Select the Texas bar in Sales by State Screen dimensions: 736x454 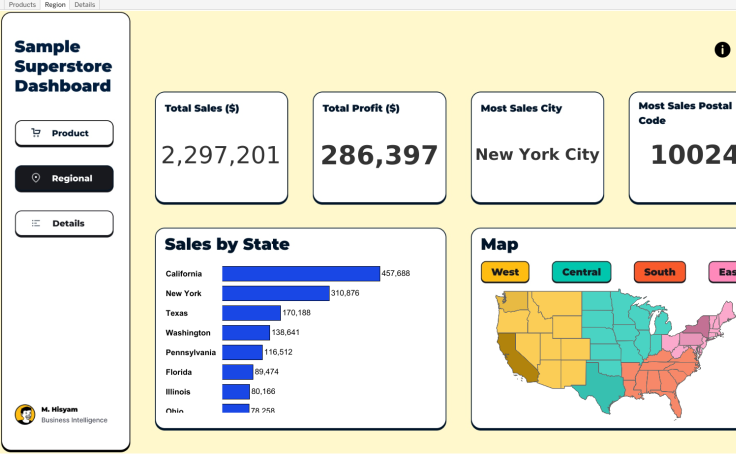(x=251, y=313)
